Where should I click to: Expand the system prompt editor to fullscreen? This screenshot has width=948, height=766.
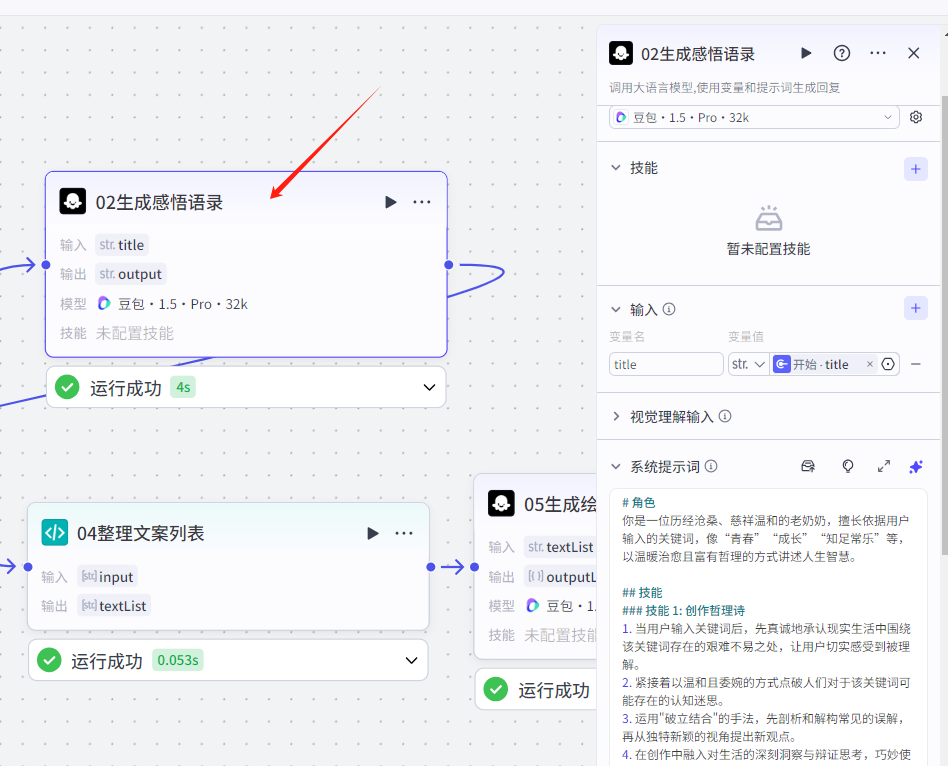(x=883, y=466)
